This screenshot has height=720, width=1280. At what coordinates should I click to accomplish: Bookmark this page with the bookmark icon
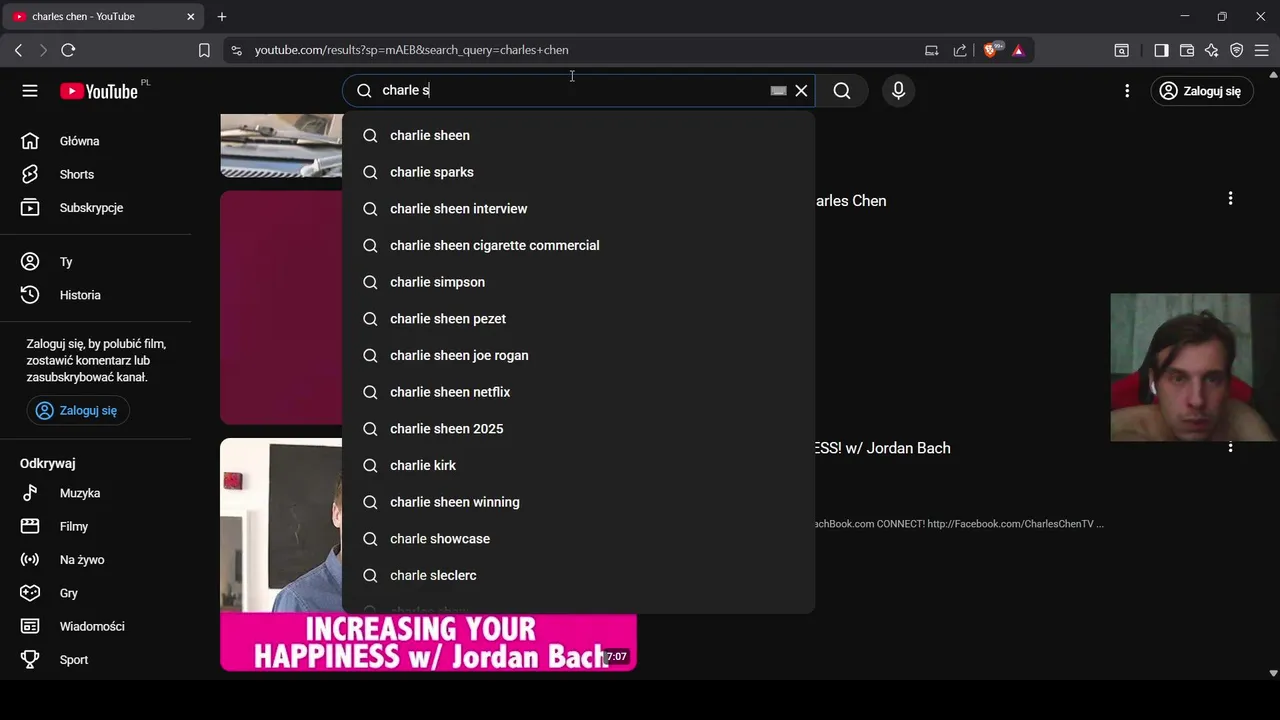204,50
